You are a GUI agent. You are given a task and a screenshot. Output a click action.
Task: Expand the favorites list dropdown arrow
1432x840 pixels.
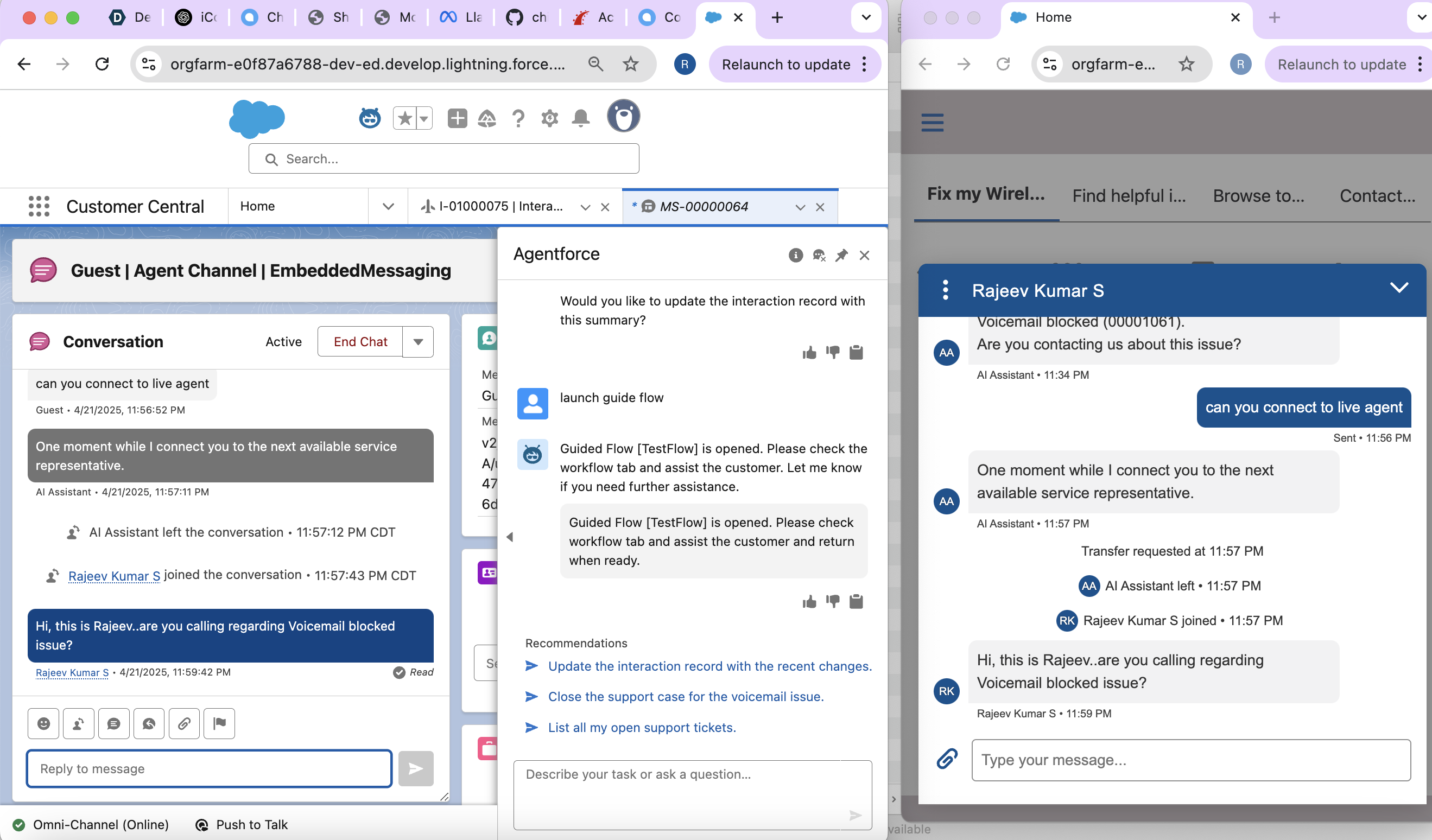pyautogui.click(x=424, y=119)
